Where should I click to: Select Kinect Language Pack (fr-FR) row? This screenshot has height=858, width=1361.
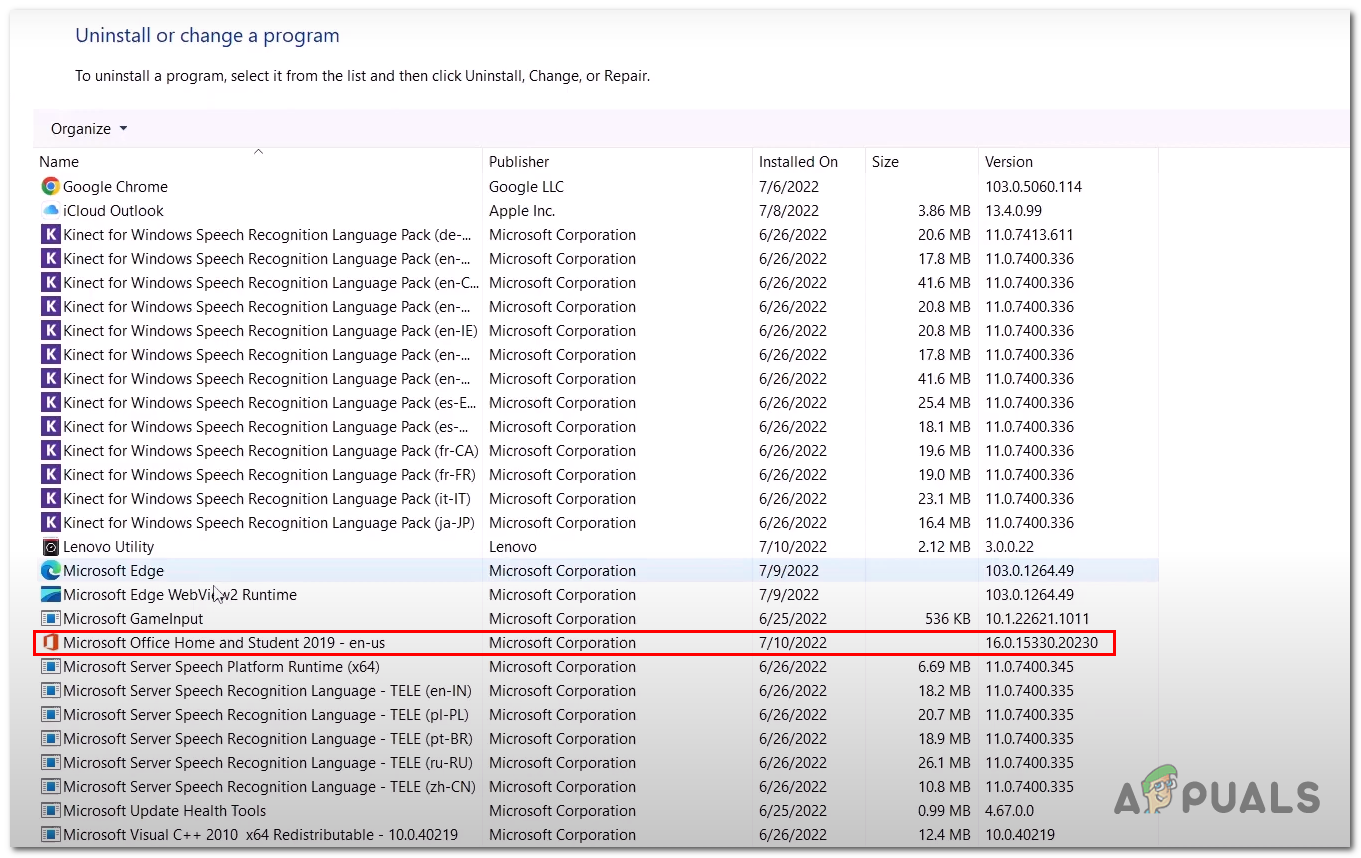coord(269,475)
